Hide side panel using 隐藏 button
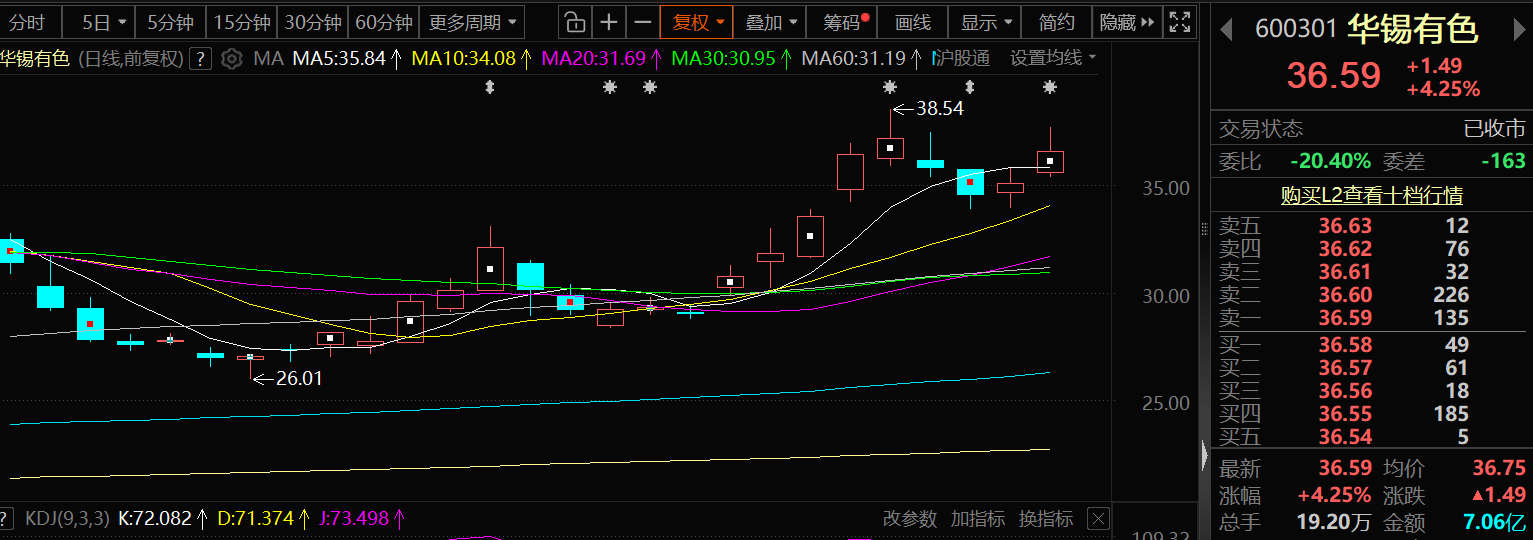 (1127, 22)
